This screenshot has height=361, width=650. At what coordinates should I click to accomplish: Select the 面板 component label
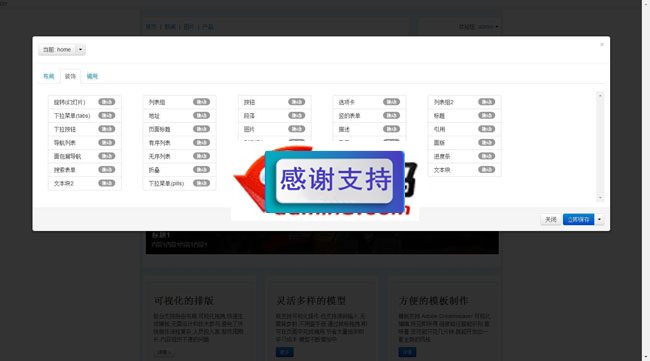pos(439,143)
